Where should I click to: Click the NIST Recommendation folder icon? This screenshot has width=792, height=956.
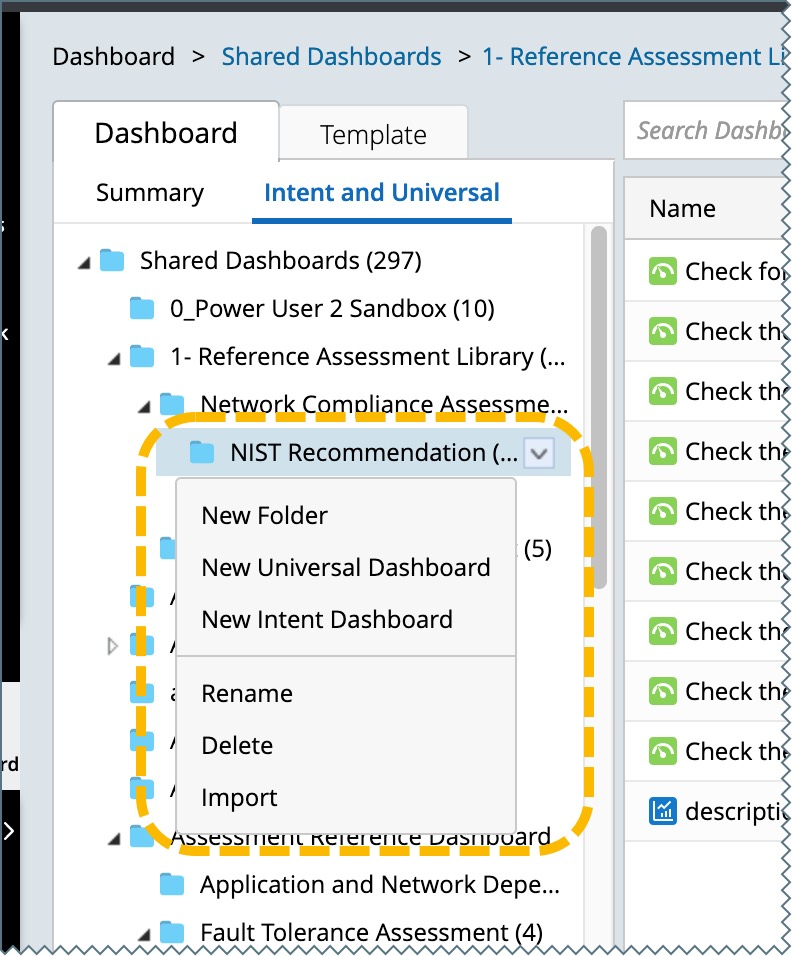click(x=202, y=453)
